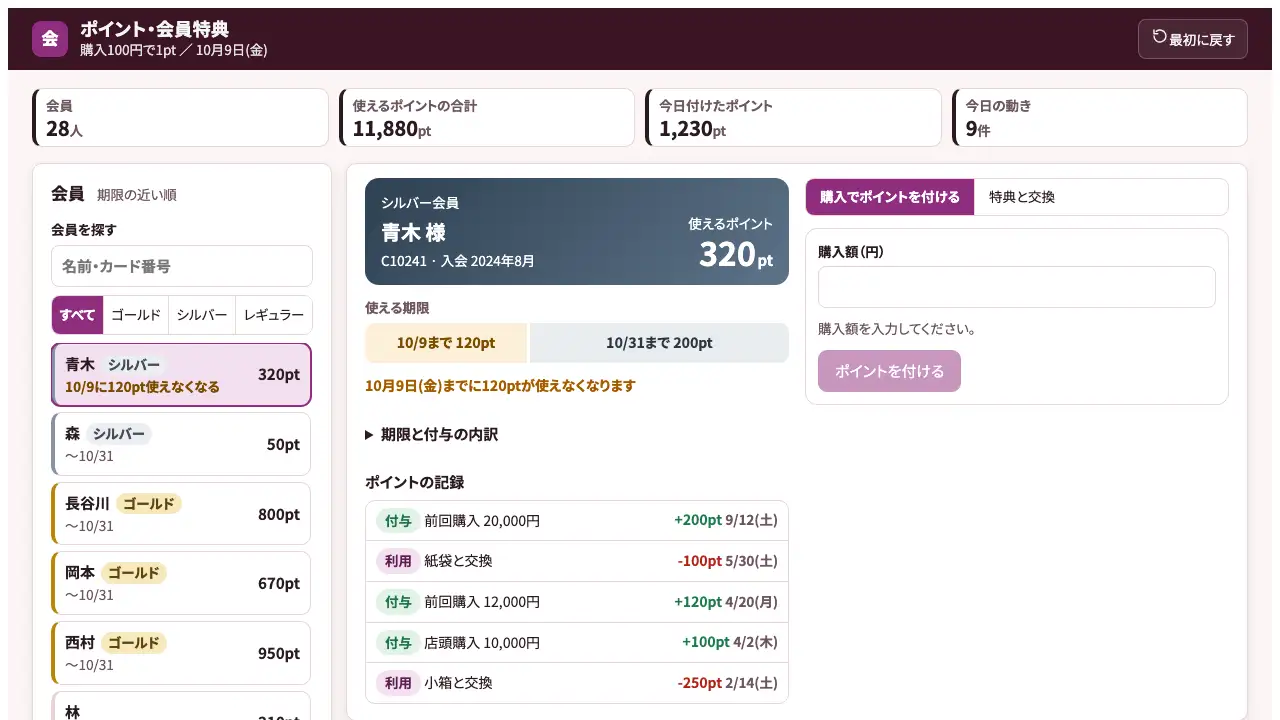Open member 岡本 with 670pt
Image resolution: width=1280 pixels, height=720 pixels.
182,583
